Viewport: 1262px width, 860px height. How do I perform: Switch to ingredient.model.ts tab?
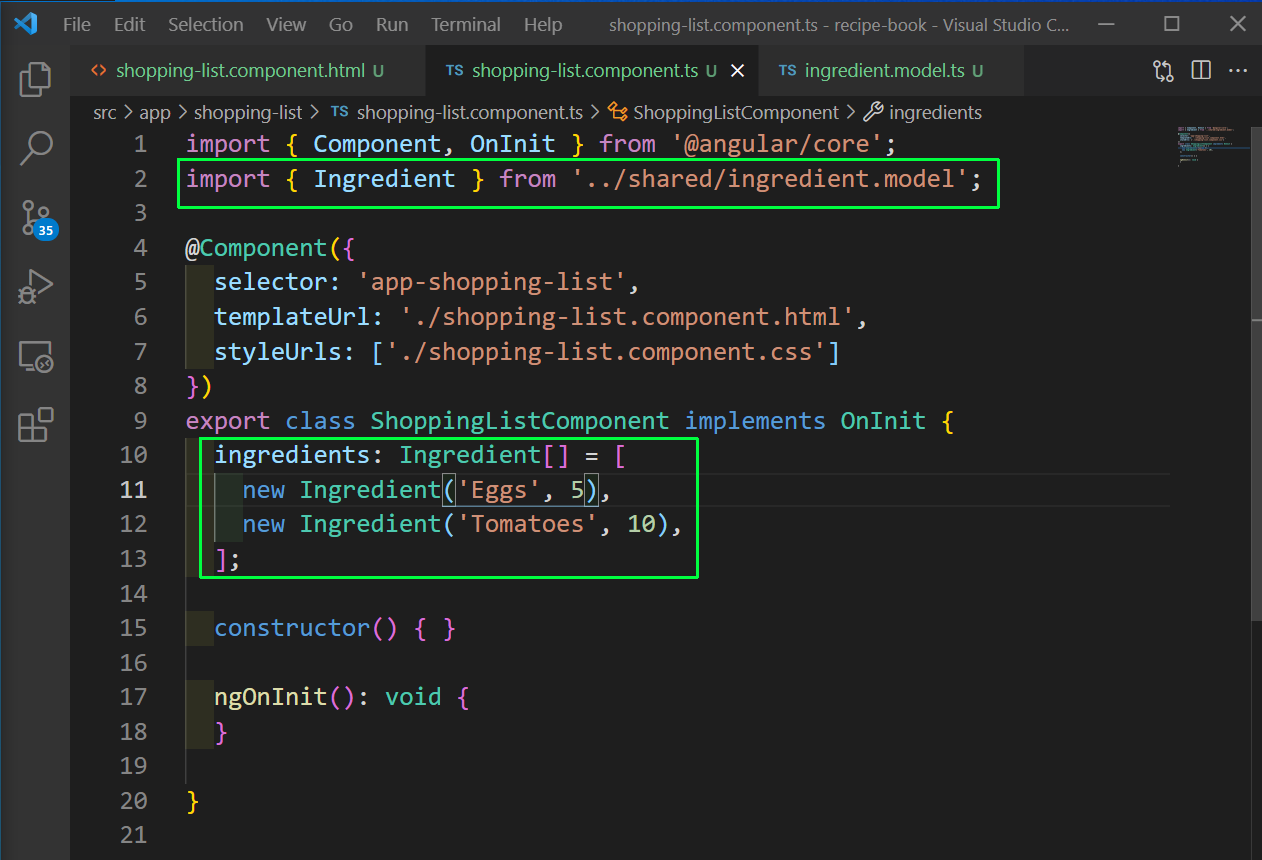click(x=891, y=71)
